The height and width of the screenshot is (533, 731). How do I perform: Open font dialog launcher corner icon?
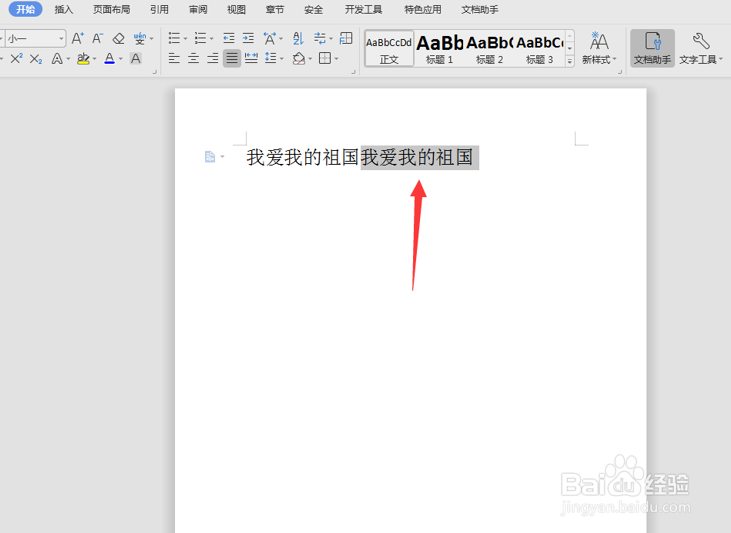(155, 72)
